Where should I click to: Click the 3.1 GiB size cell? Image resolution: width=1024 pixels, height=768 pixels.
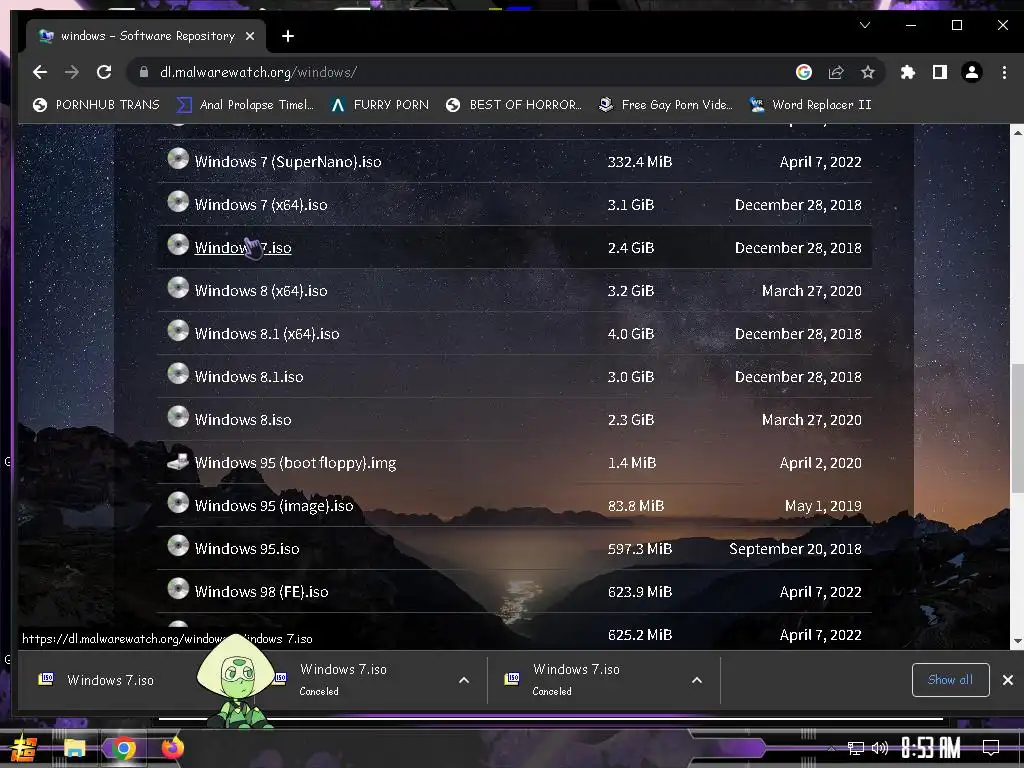coord(630,204)
